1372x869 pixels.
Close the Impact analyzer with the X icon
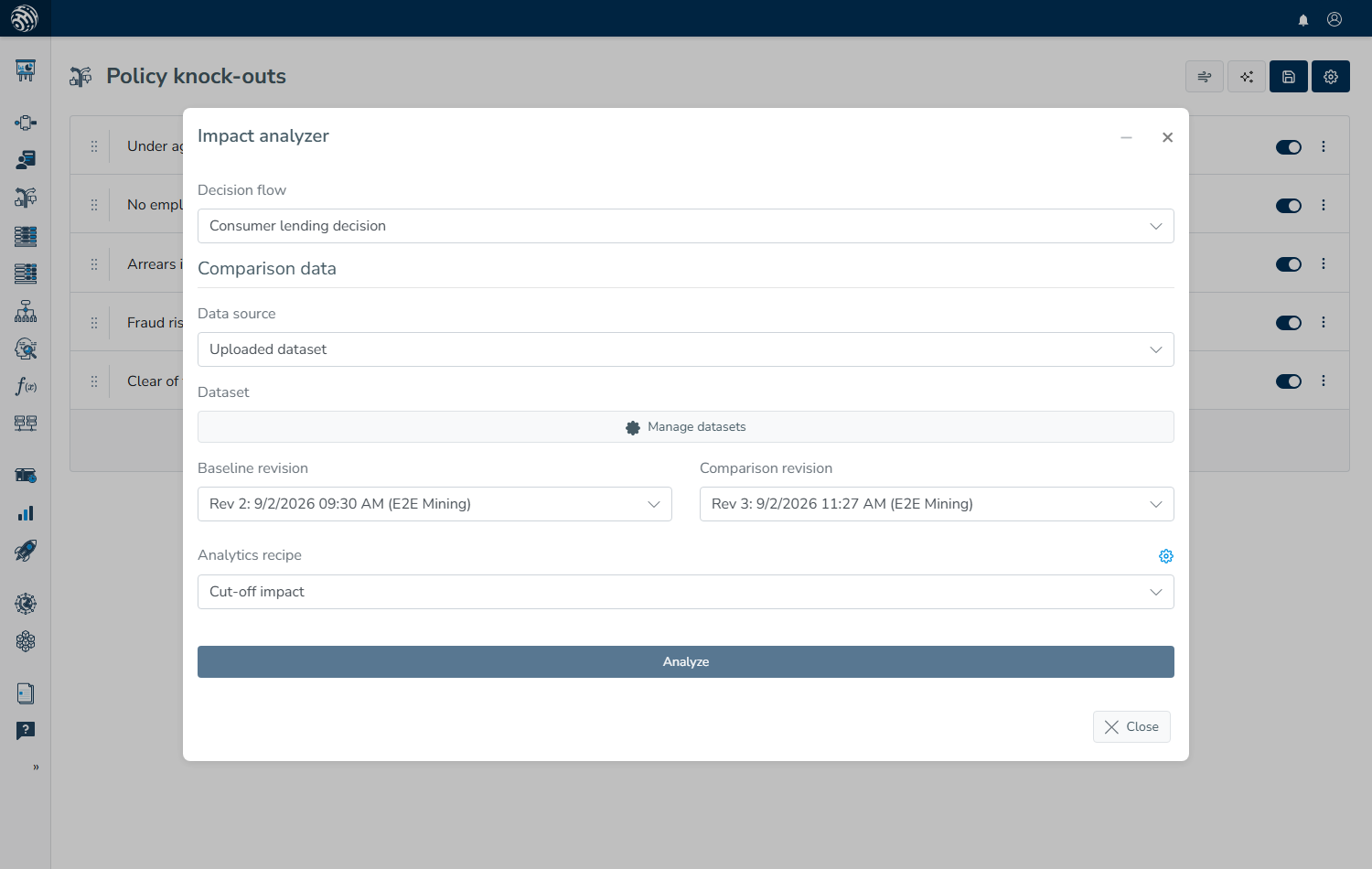point(1167,137)
